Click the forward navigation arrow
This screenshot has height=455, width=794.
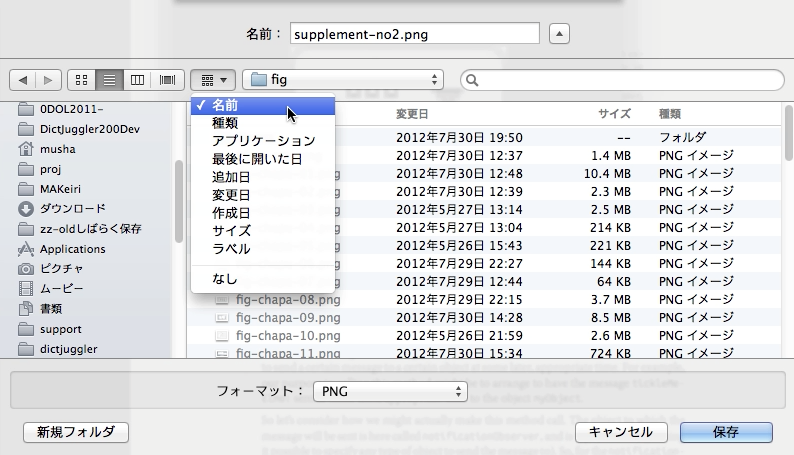(48, 79)
